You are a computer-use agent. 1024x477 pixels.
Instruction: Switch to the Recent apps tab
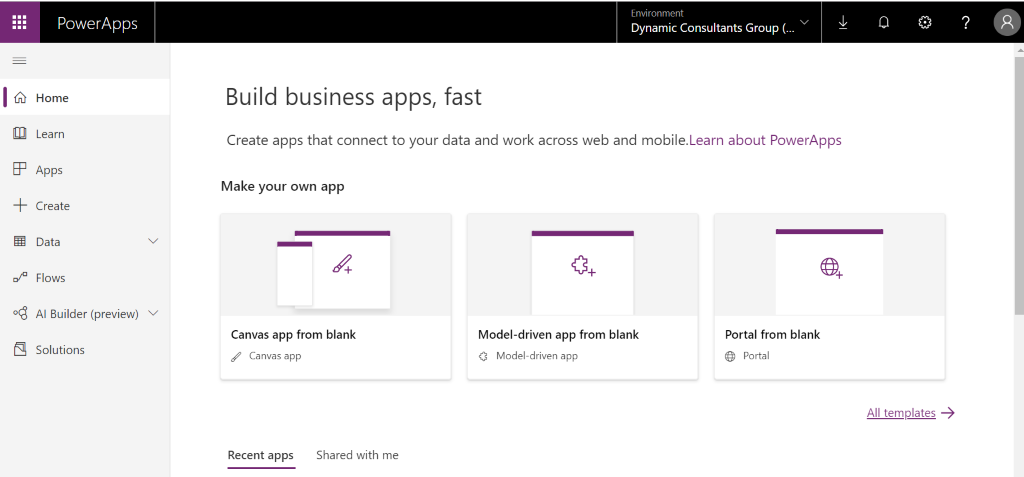(261, 455)
